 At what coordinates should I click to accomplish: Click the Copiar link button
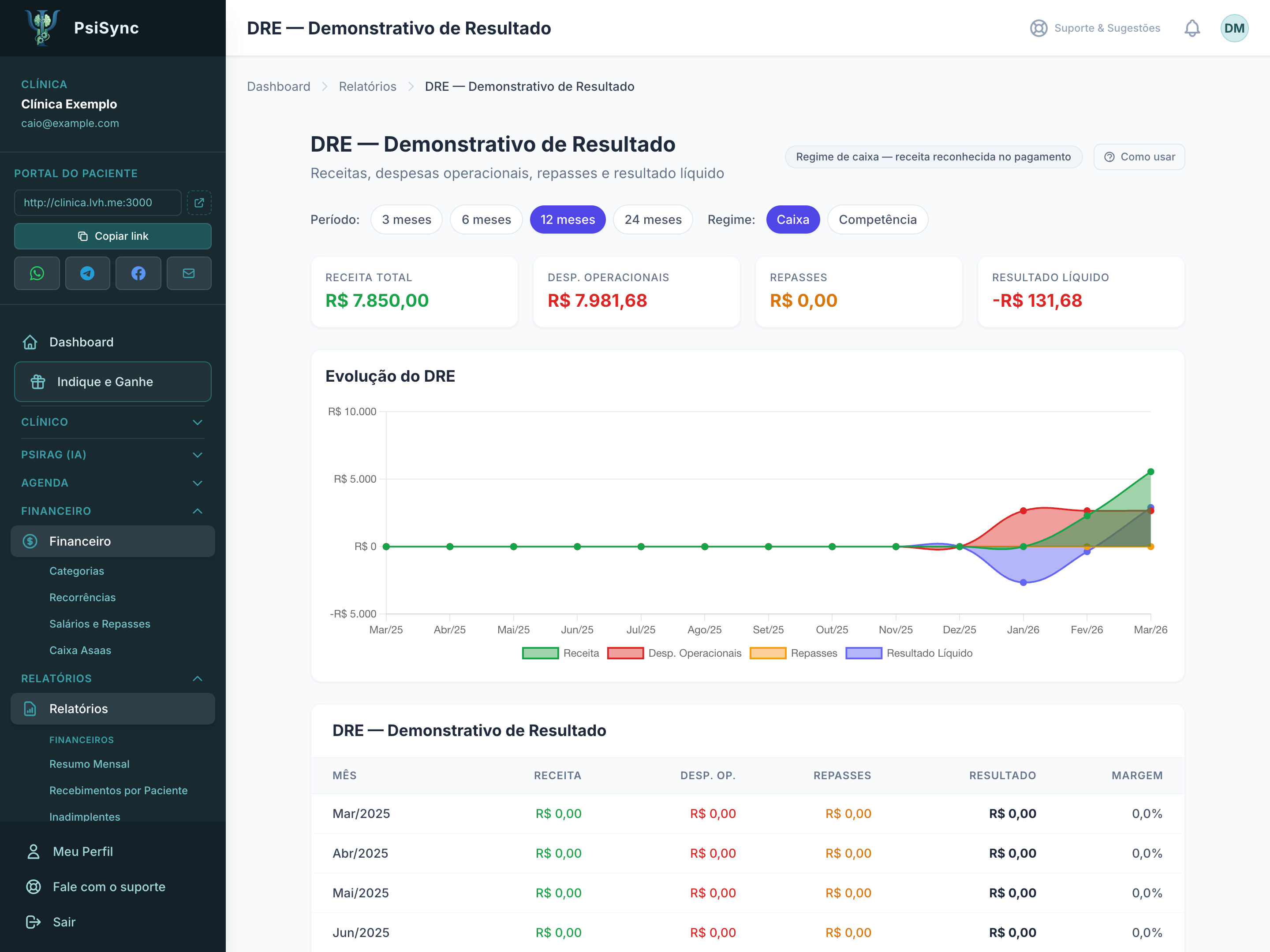pyautogui.click(x=112, y=236)
